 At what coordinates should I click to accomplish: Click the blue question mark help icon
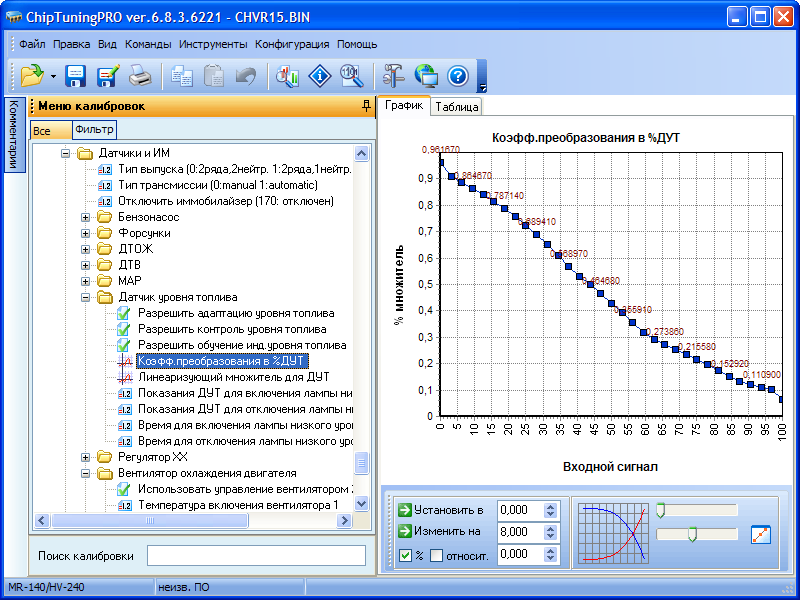point(458,76)
